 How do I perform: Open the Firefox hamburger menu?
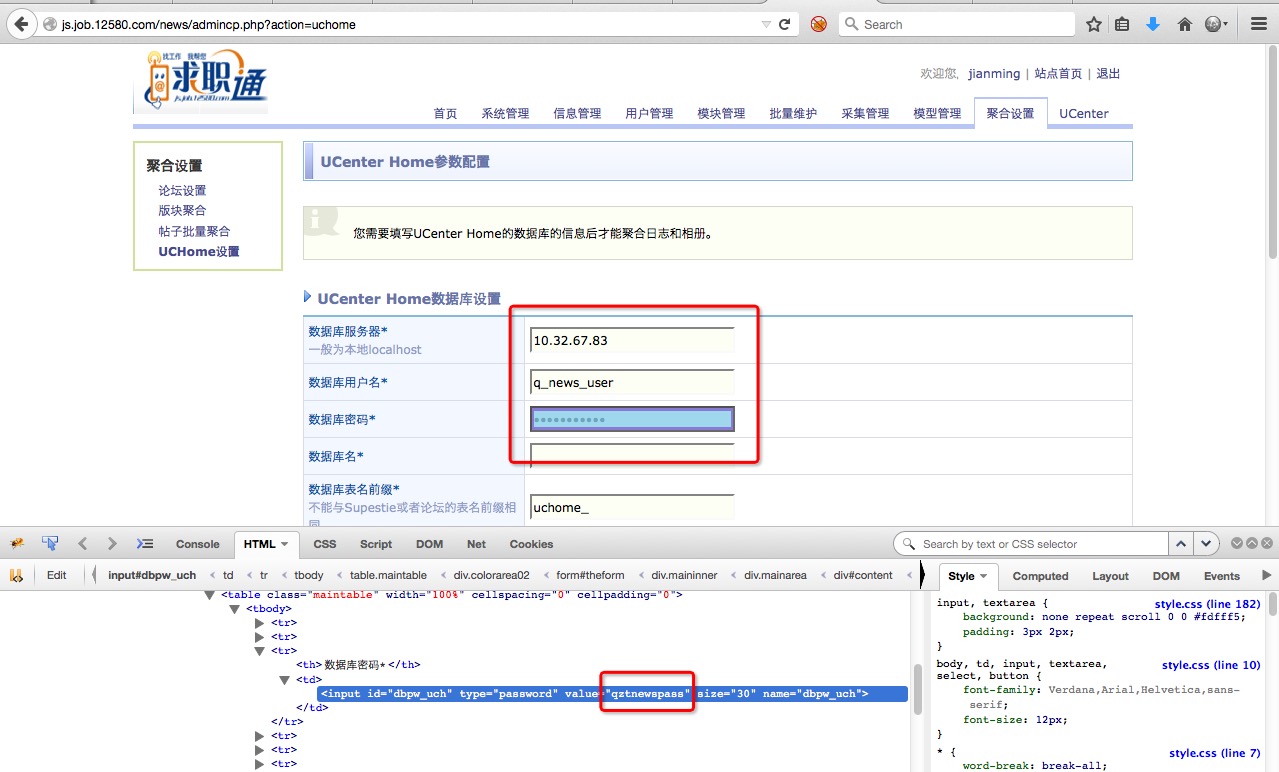point(1259,24)
